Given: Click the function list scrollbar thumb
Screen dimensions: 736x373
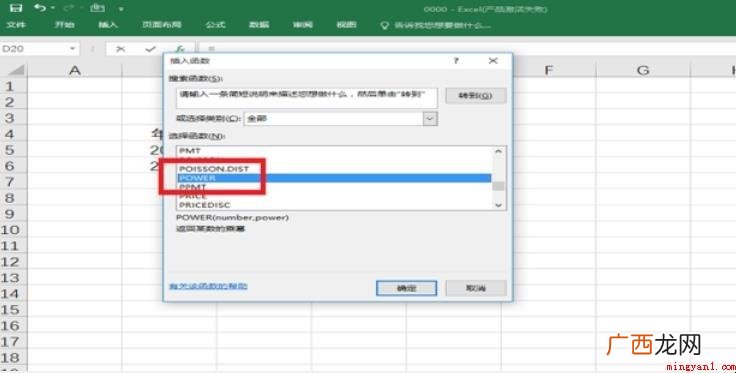Looking at the screenshot, I should point(498,186).
